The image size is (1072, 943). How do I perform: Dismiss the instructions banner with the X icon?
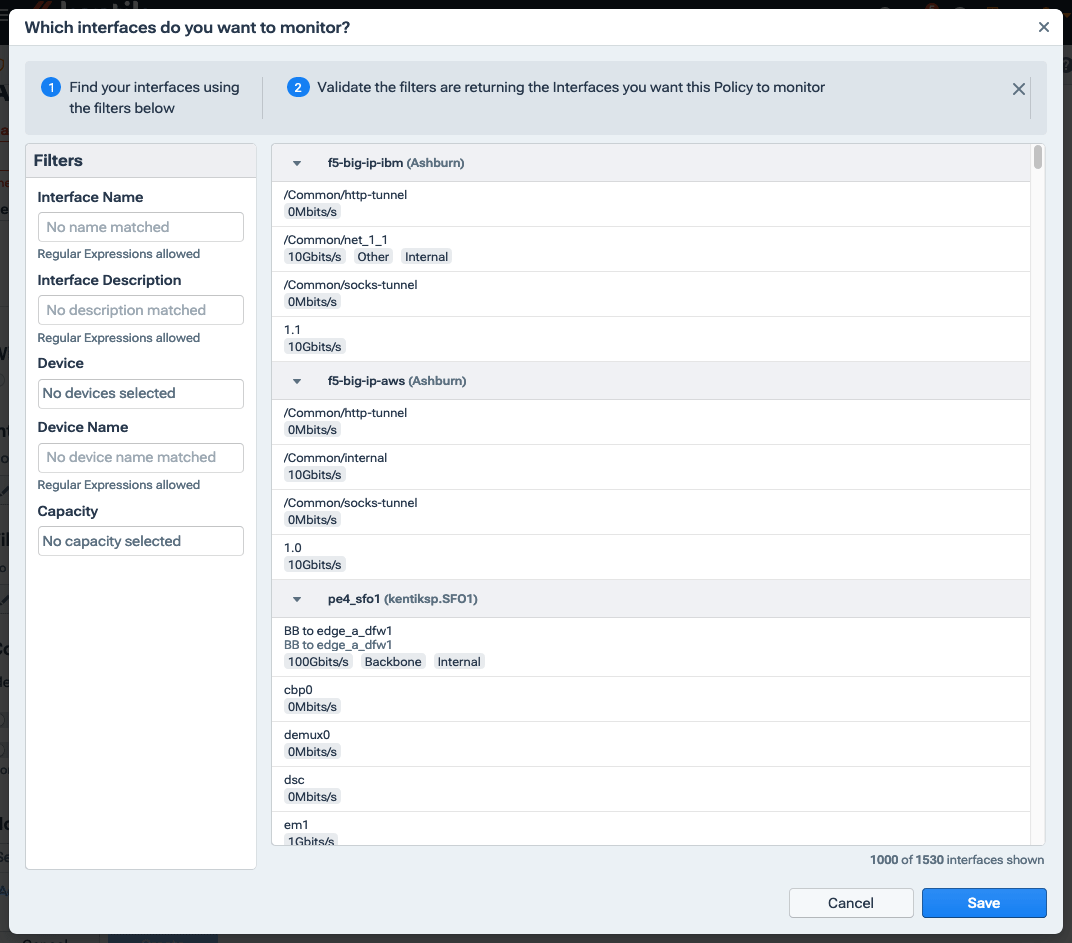[1018, 88]
